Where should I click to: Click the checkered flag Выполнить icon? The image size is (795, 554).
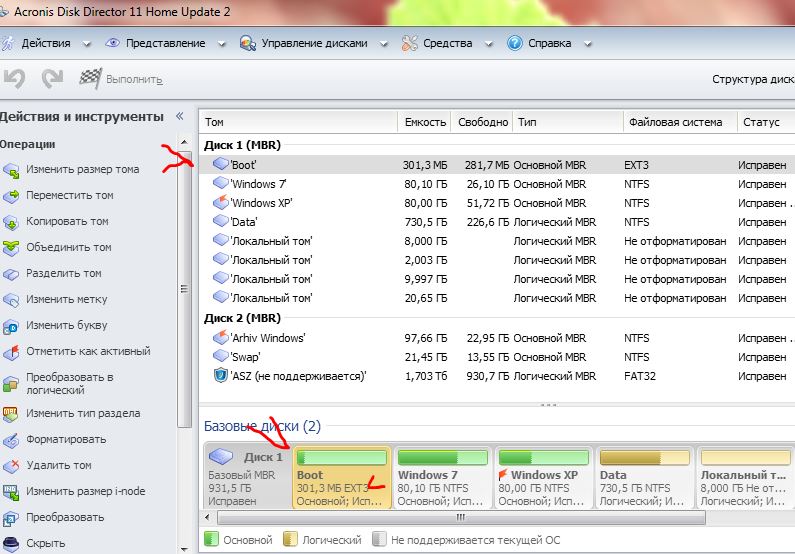point(91,79)
